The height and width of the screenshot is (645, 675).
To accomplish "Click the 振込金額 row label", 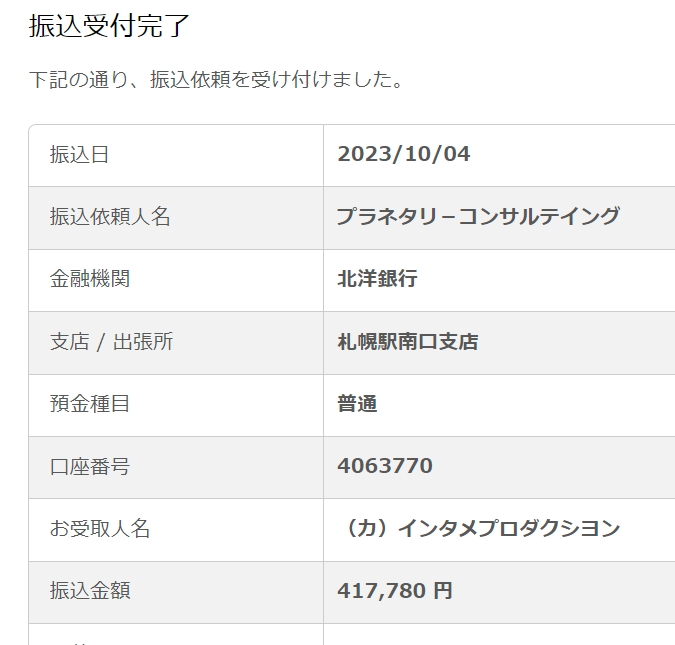I will tap(90, 591).
